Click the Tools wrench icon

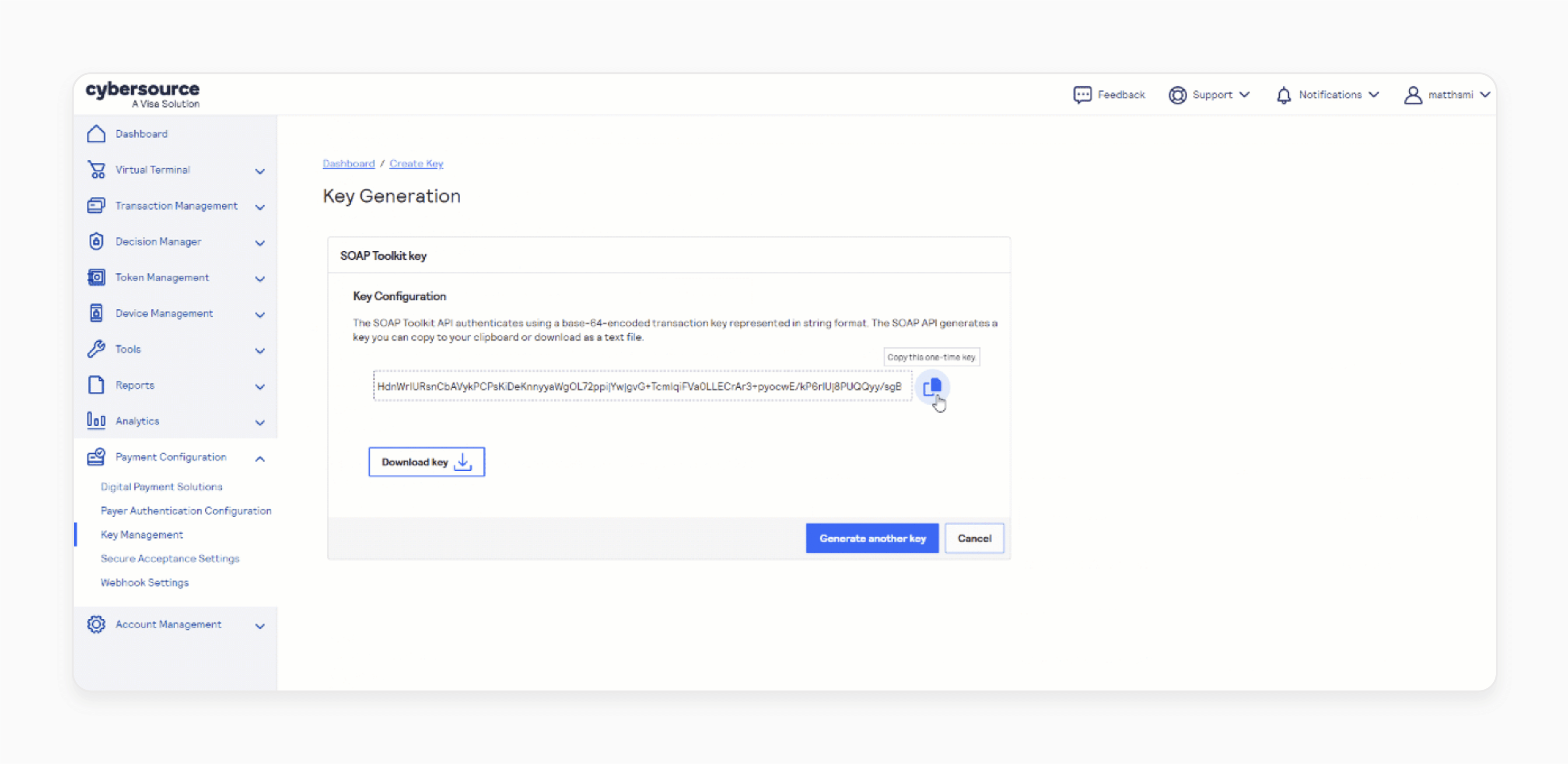tap(96, 349)
